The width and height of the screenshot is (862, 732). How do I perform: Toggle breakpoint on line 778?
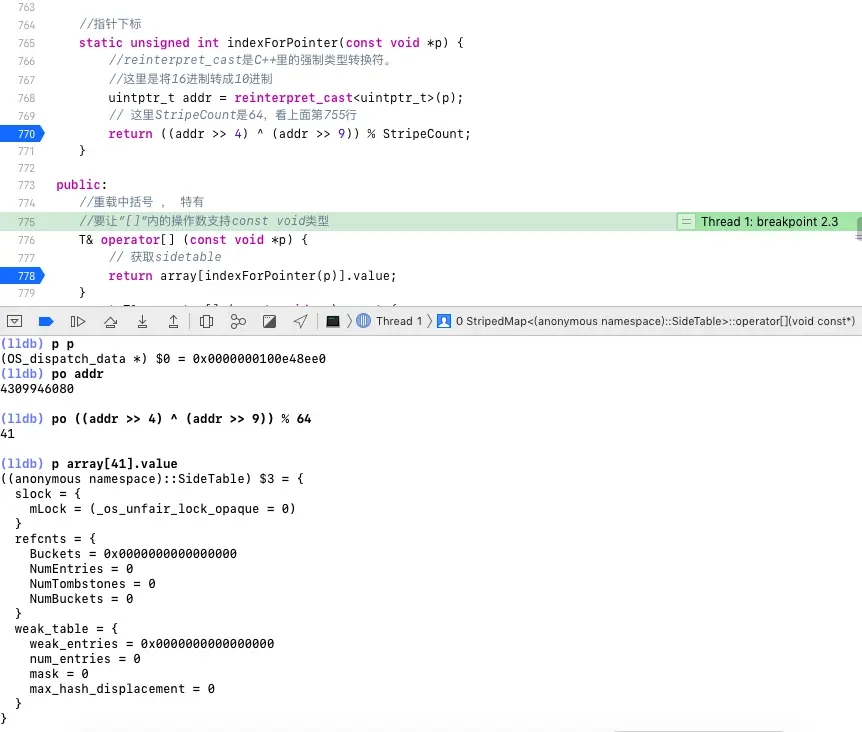(x=22, y=275)
